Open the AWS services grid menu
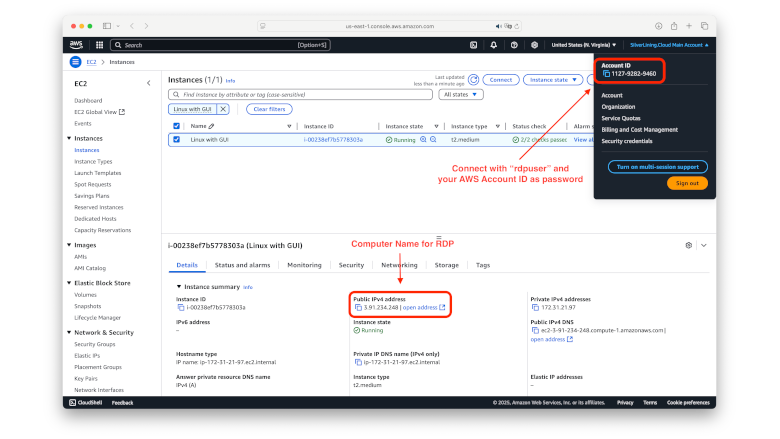780x439 pixels. point(99,45)
